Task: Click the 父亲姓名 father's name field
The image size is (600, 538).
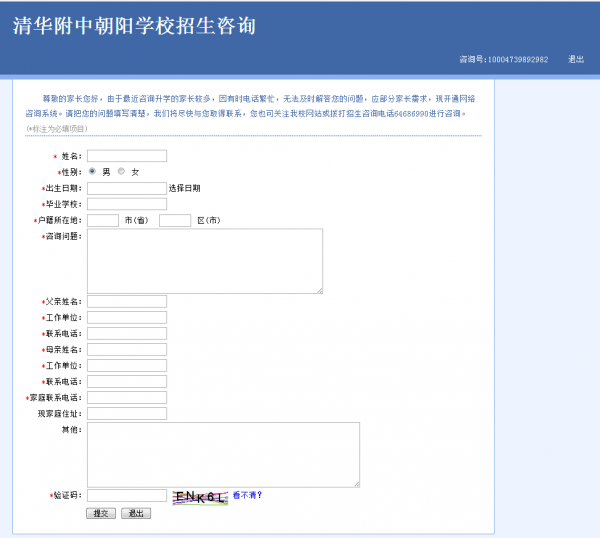Action: pyautogui.click(x=127, y=302)
